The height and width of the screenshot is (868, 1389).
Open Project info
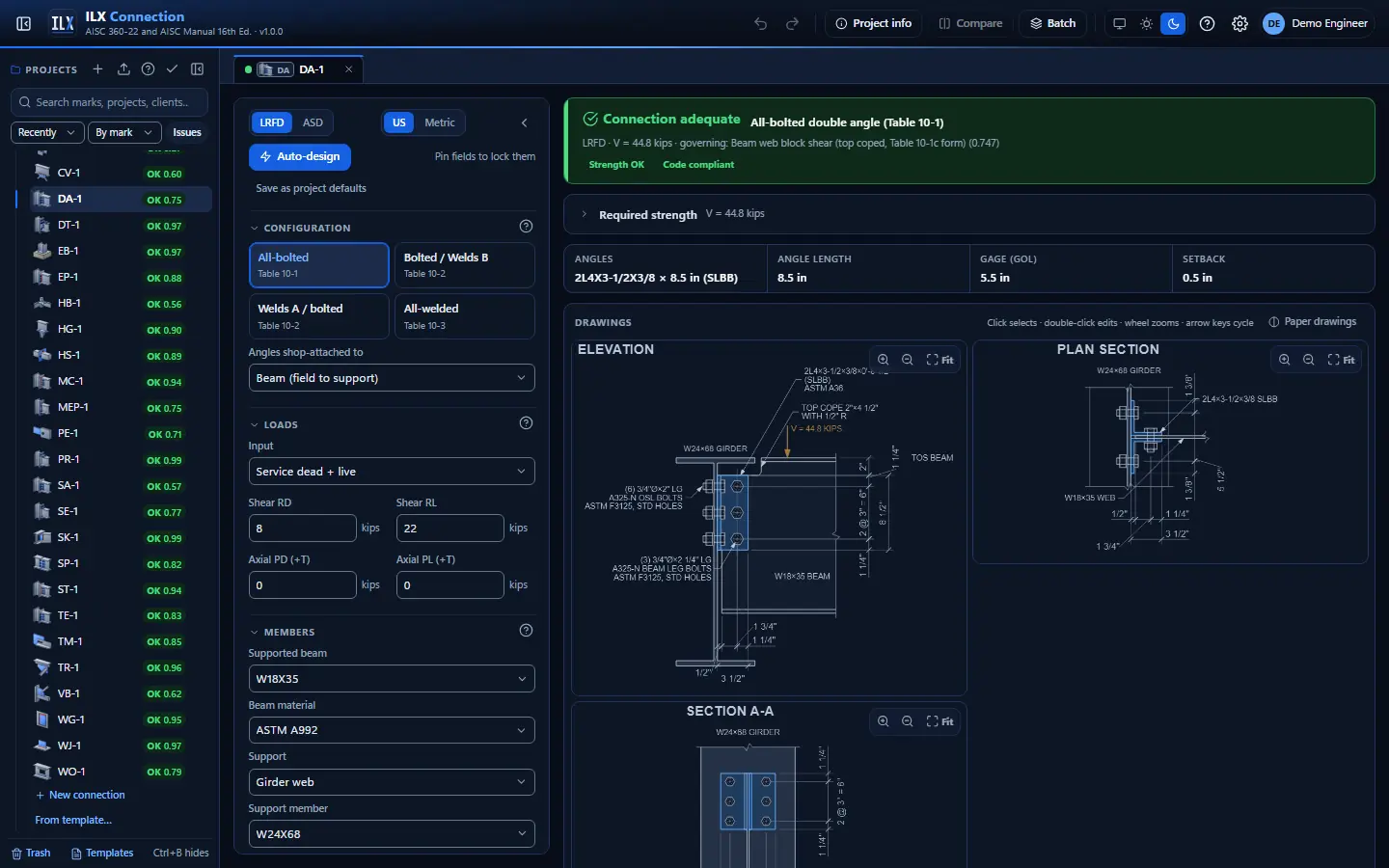873,23
